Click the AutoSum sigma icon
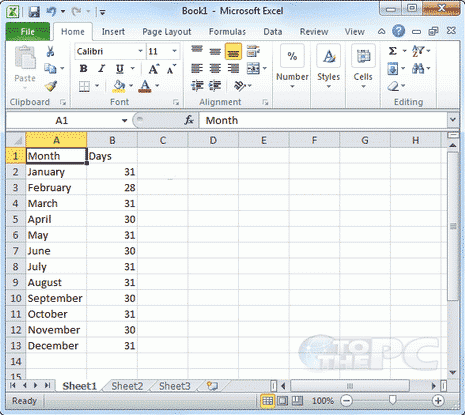The height and width of the screenshot is (415, 465). [393, 51]
